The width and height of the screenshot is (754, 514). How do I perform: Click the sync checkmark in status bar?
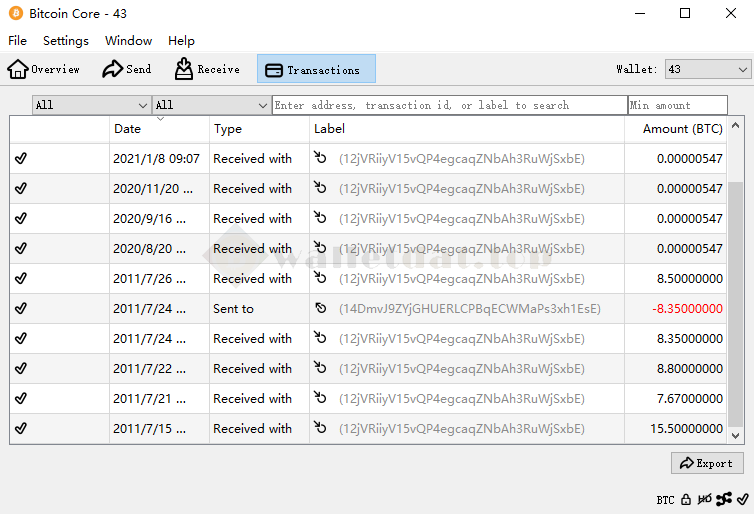tap(741, 499)
